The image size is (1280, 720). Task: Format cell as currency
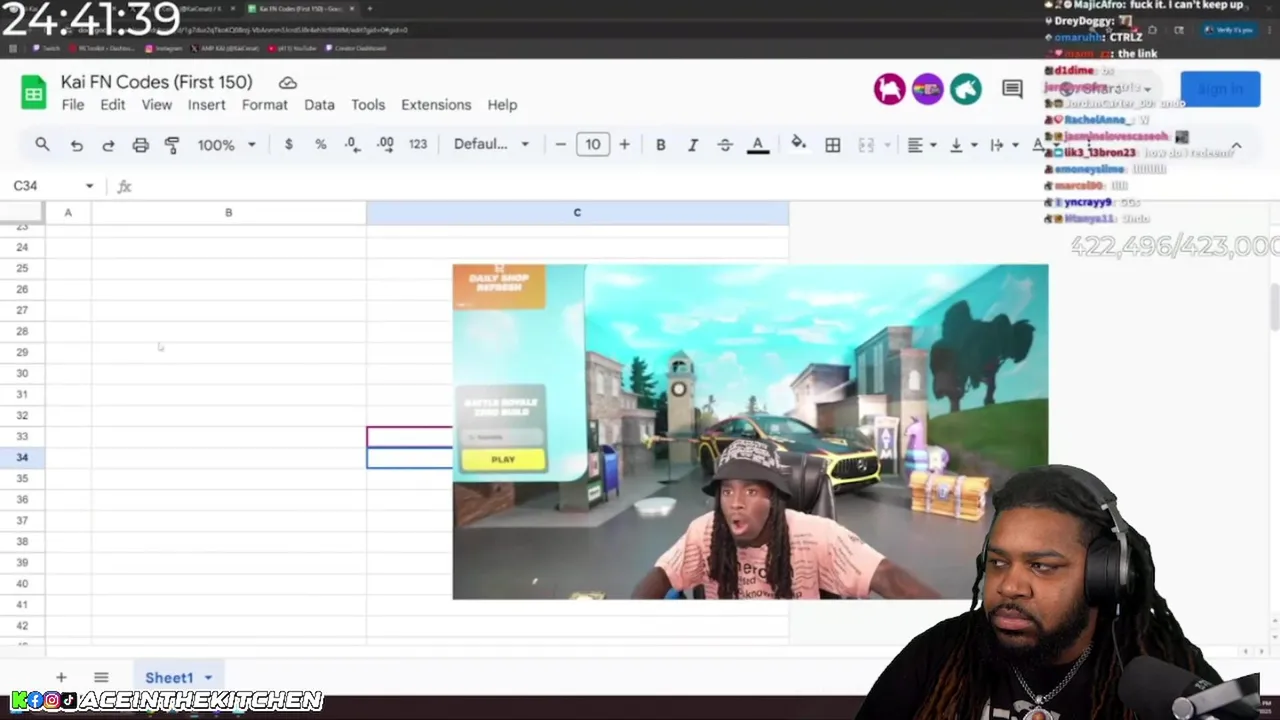(288, 144)
